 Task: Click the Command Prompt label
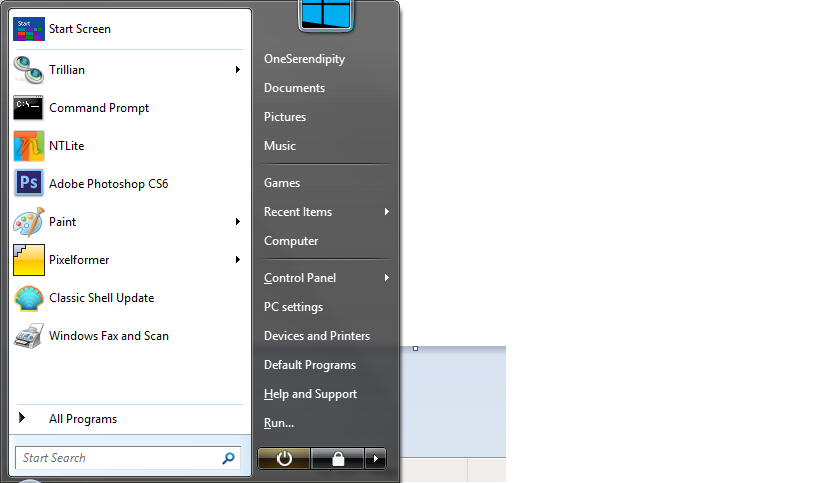pos(99,108)
